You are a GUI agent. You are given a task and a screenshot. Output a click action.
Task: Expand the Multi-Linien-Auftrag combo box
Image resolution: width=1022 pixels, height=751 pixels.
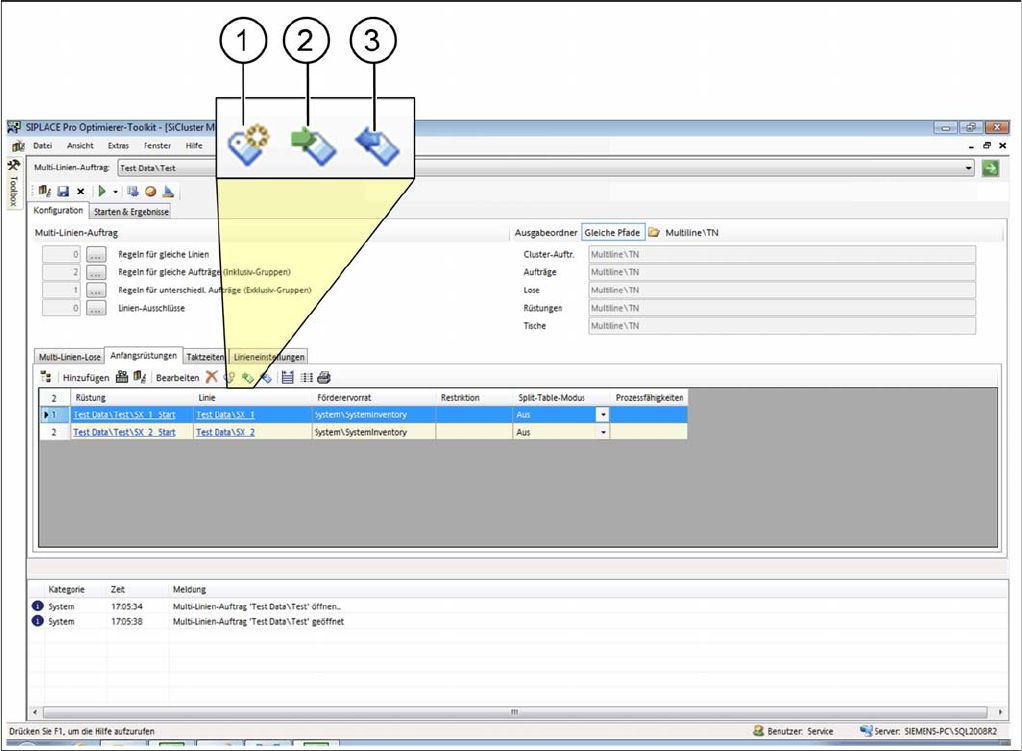pyautogui.click(x=968, y=168)
